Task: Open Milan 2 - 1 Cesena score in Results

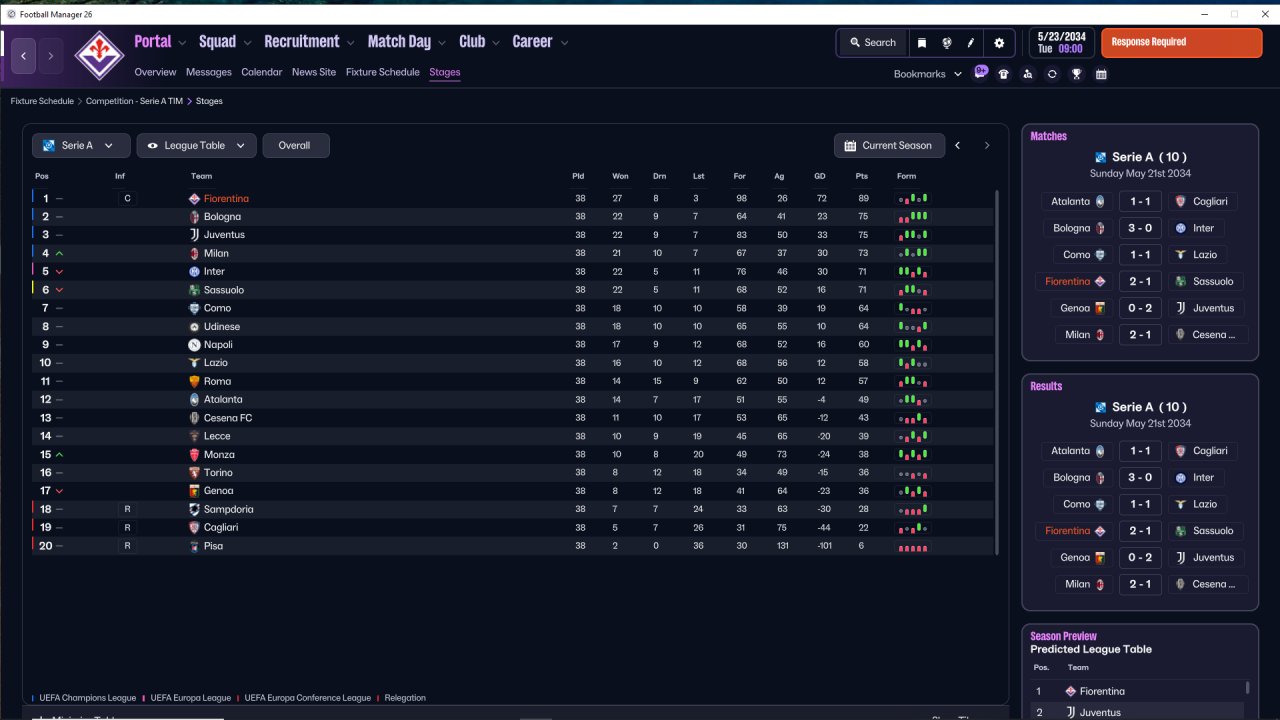Action: click(x=1140, y=584)
